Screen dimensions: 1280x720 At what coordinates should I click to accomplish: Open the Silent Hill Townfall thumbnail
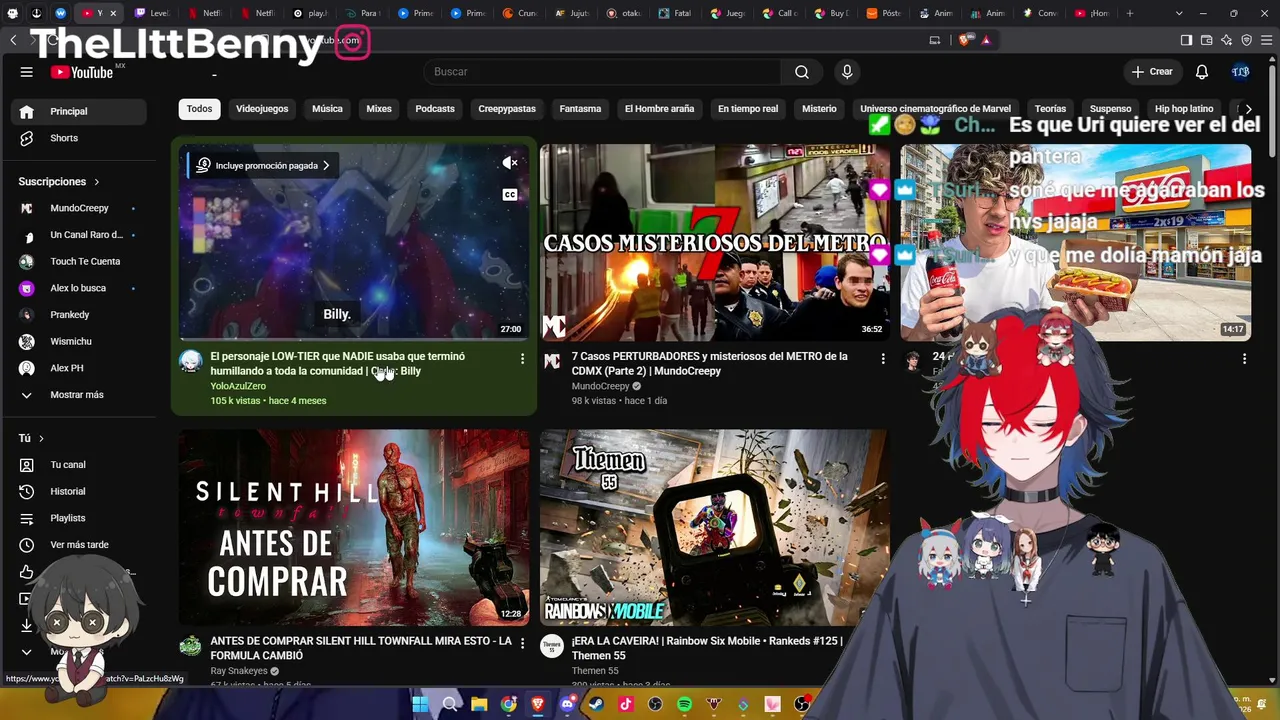(x=354, y=527)
